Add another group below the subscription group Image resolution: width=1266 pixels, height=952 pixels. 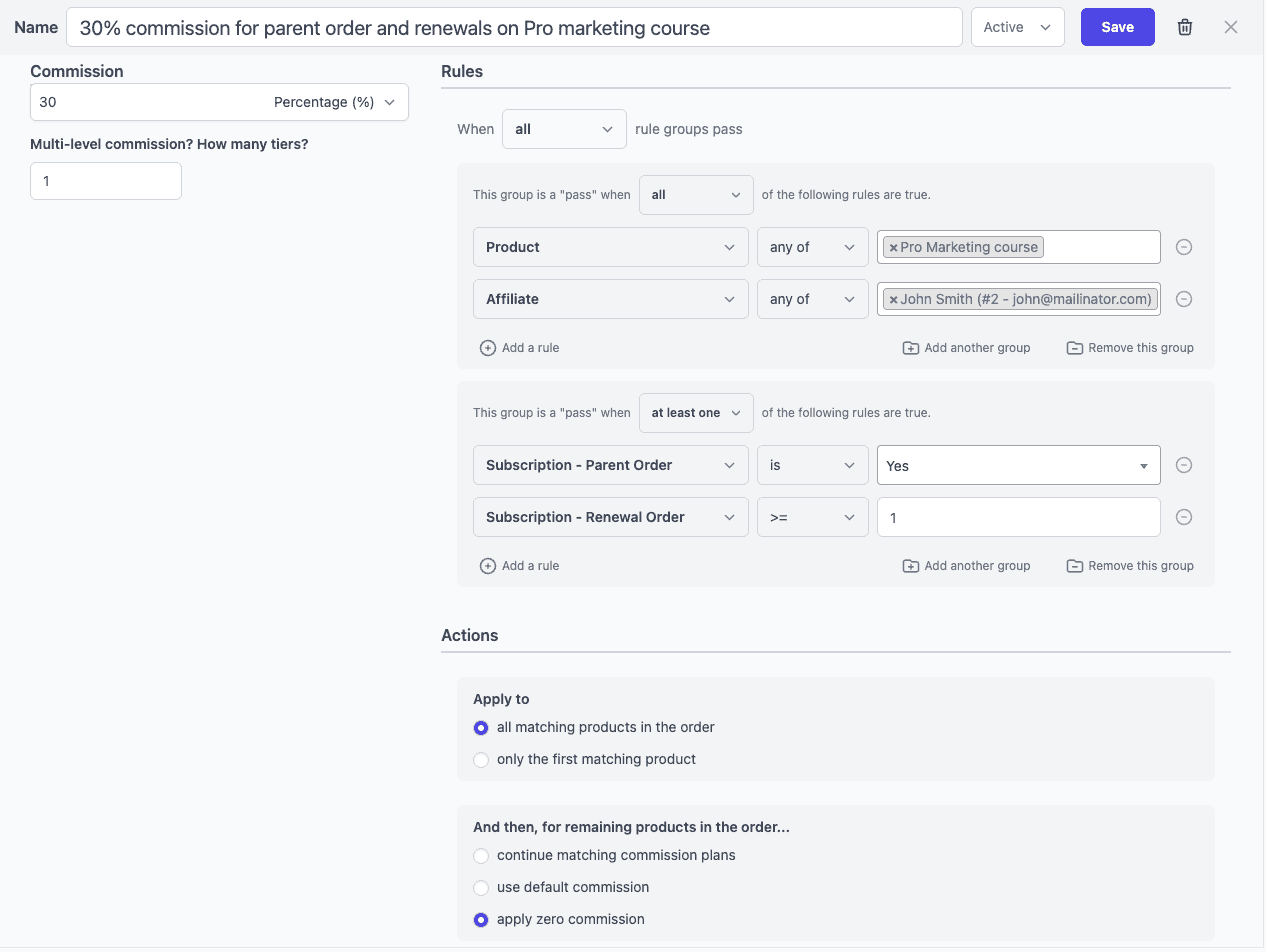966,566
